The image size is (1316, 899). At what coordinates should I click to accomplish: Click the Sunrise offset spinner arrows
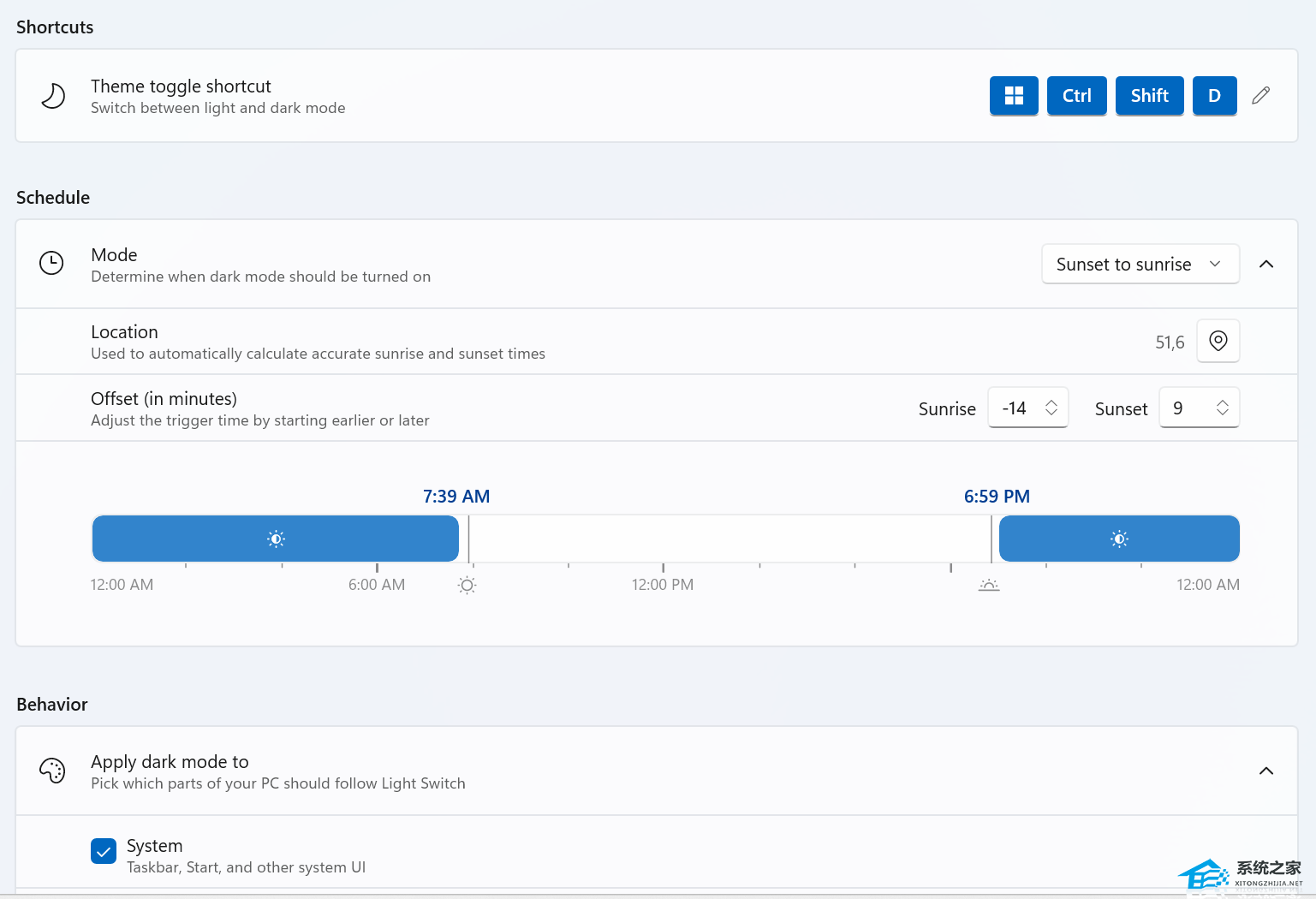pos(1051,408)
